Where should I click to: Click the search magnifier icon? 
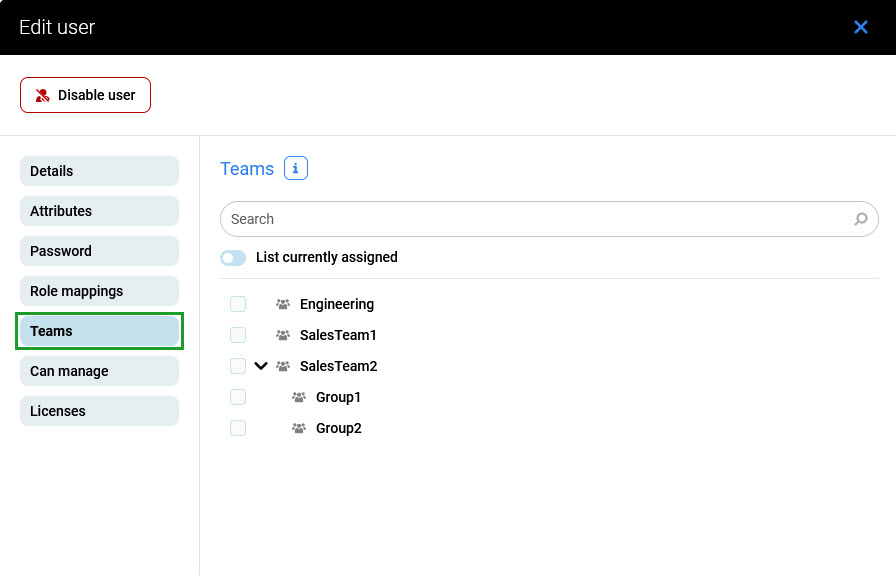[860, 219]
